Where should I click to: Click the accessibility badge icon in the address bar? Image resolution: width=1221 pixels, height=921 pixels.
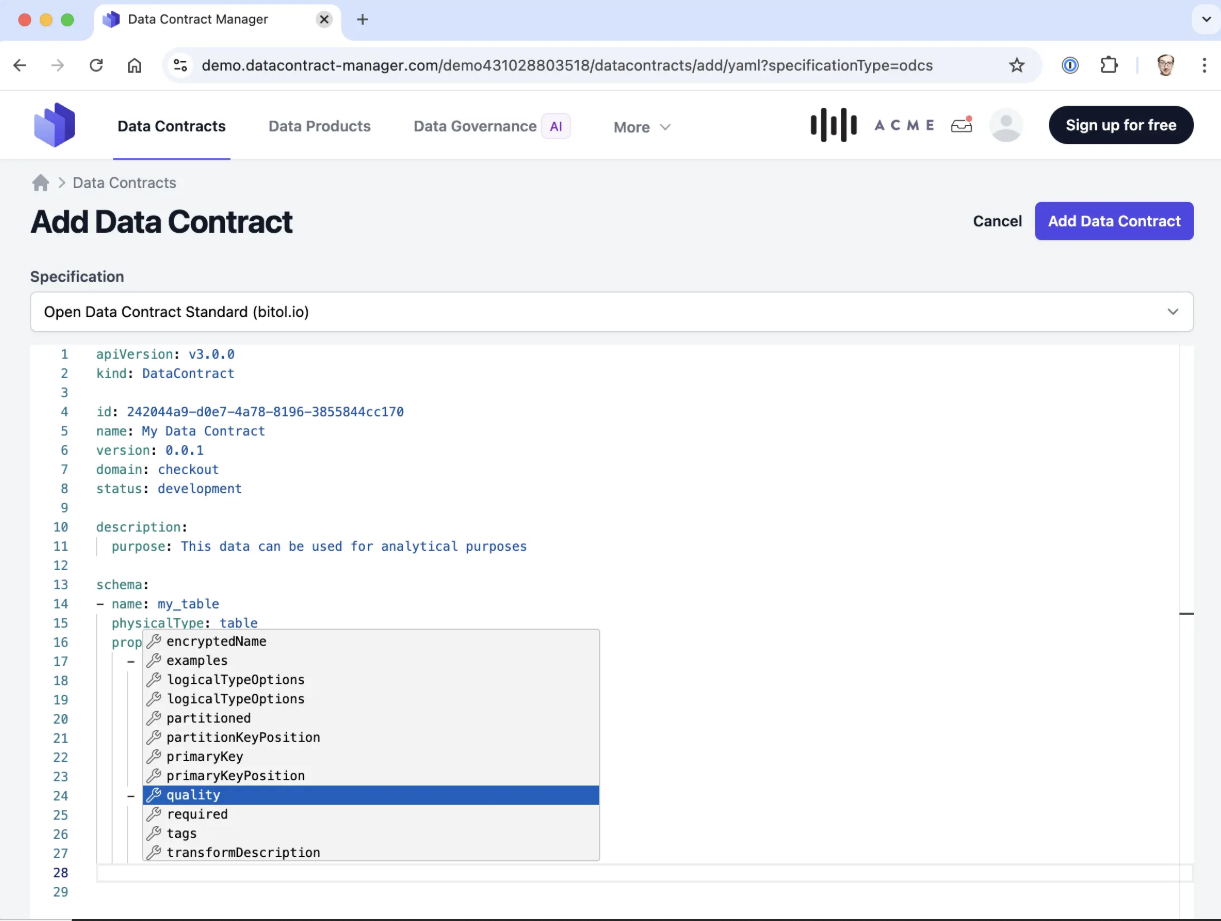1070,65
